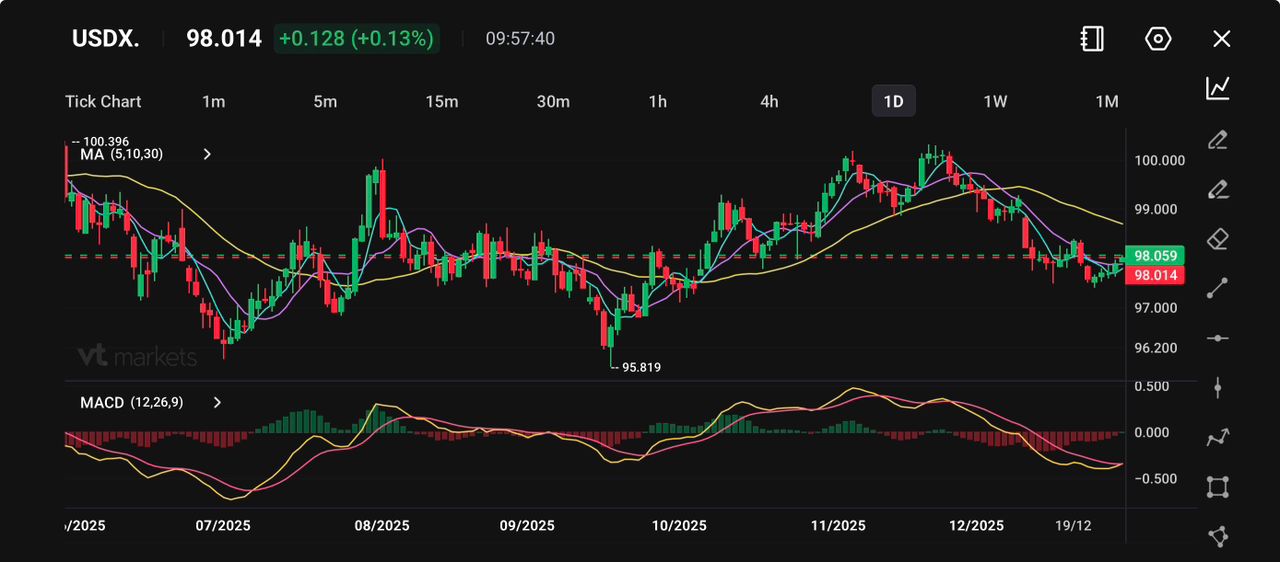
Task: Switch to the 15m timeframe
Action: click(x=441, y=101)
